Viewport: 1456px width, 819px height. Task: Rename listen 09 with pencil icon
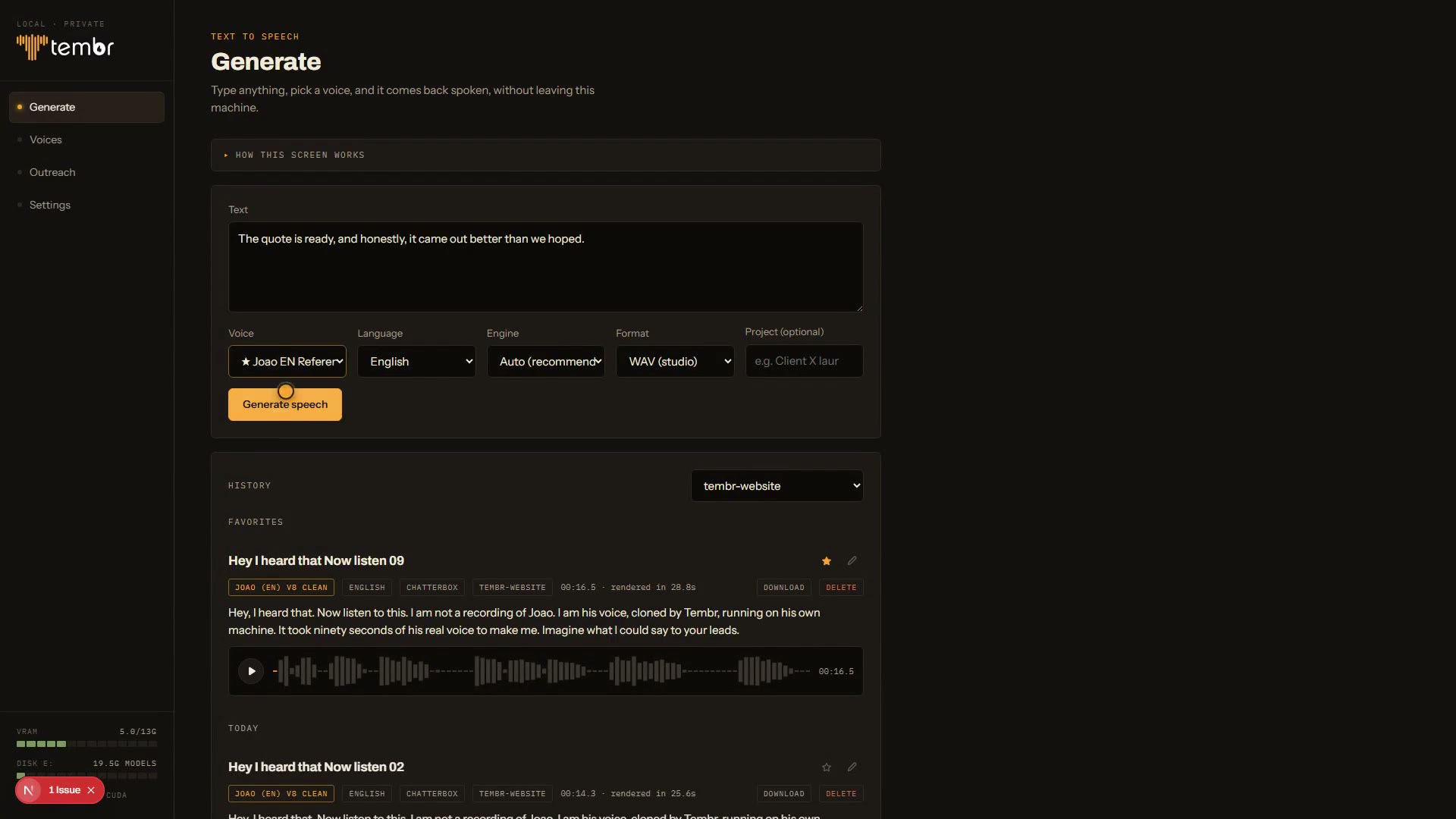tap(852, 561)
